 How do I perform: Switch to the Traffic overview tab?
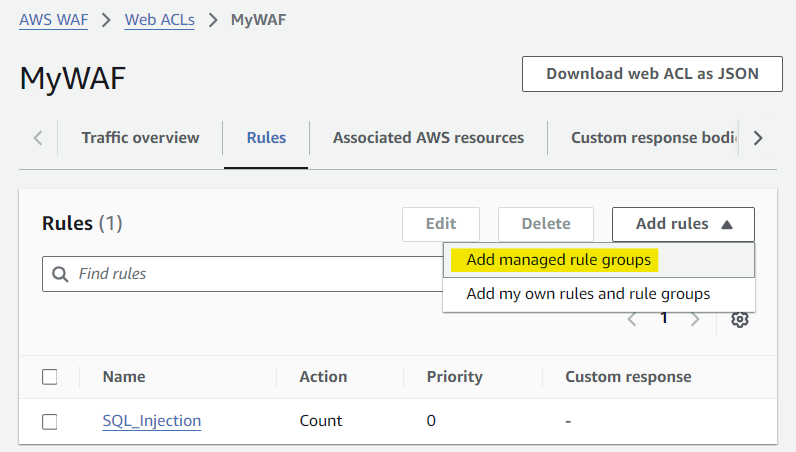pyautogui.click(x=140, y=138)
